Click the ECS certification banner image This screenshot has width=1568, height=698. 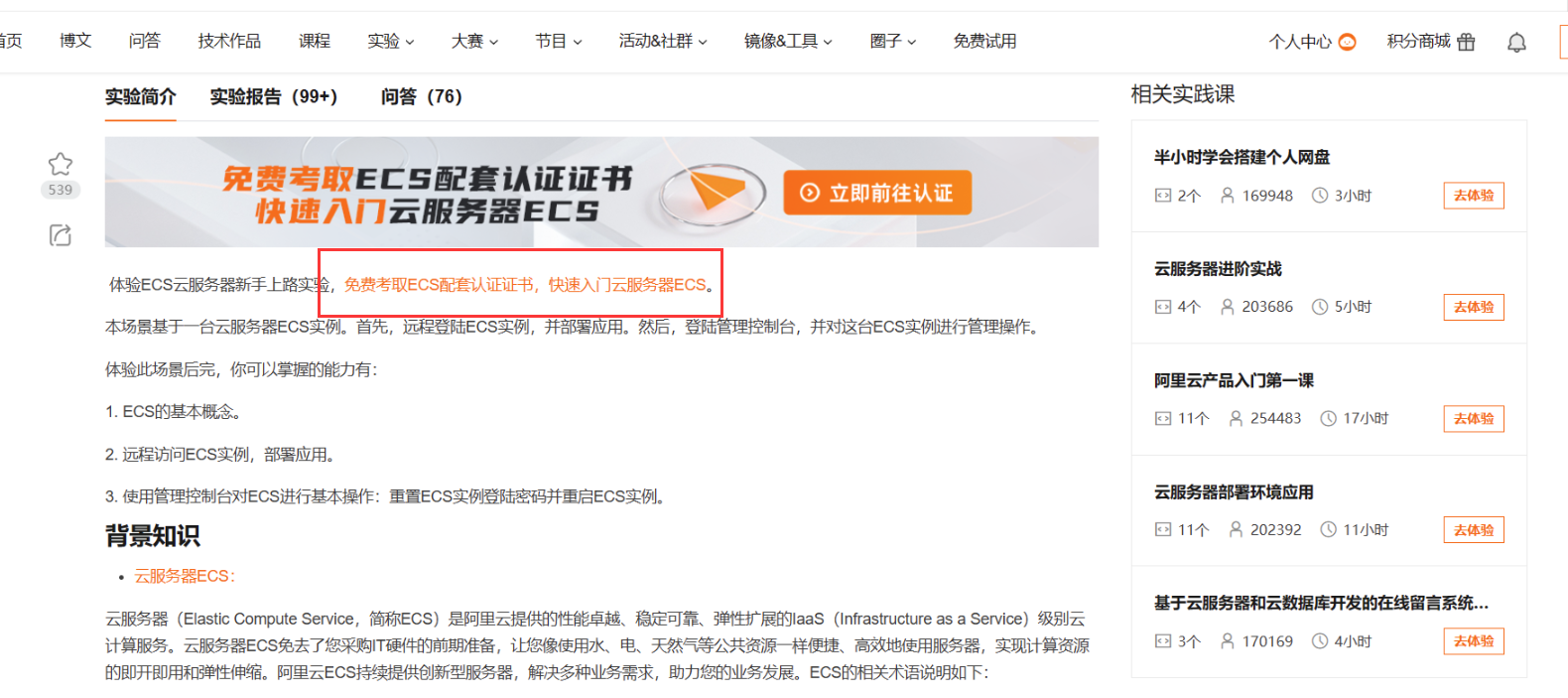(601, 192)
